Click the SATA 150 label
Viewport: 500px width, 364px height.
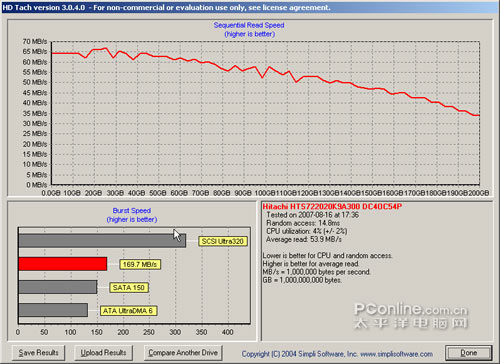(x=129, y=288)
